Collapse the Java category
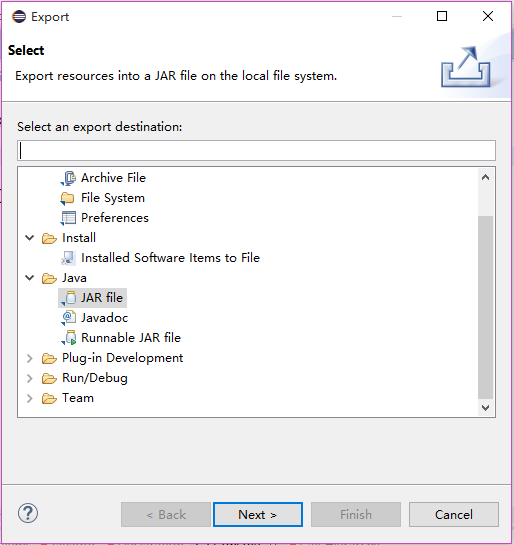 coord(30,278)
